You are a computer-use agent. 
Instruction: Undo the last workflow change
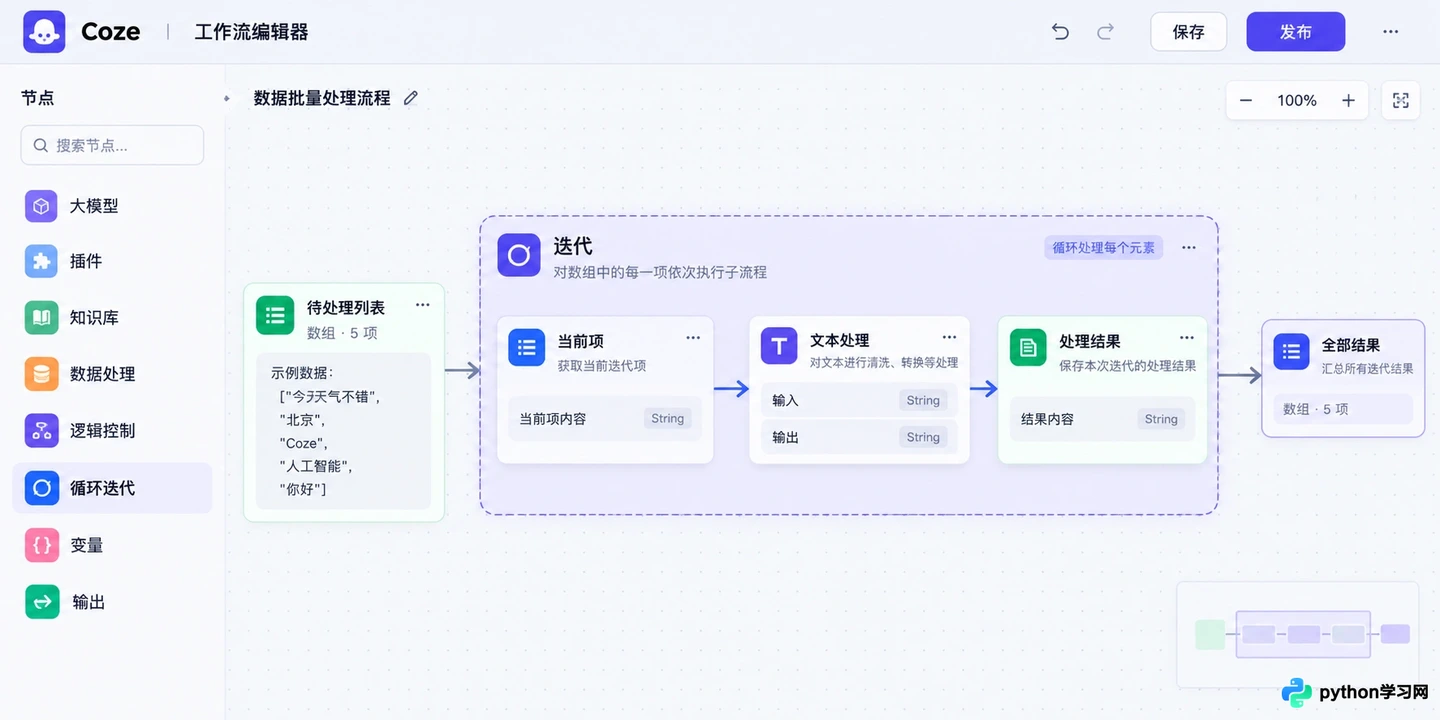tap(1060, 32)
